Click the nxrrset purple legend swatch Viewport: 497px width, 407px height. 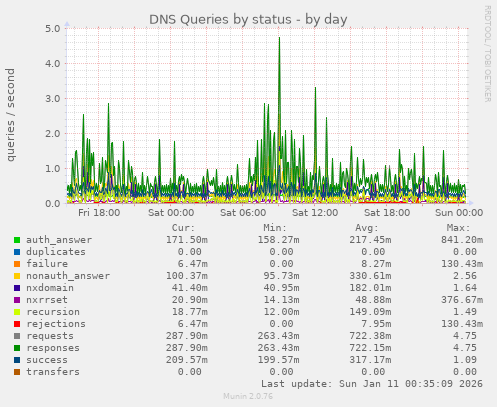point(17,300)
